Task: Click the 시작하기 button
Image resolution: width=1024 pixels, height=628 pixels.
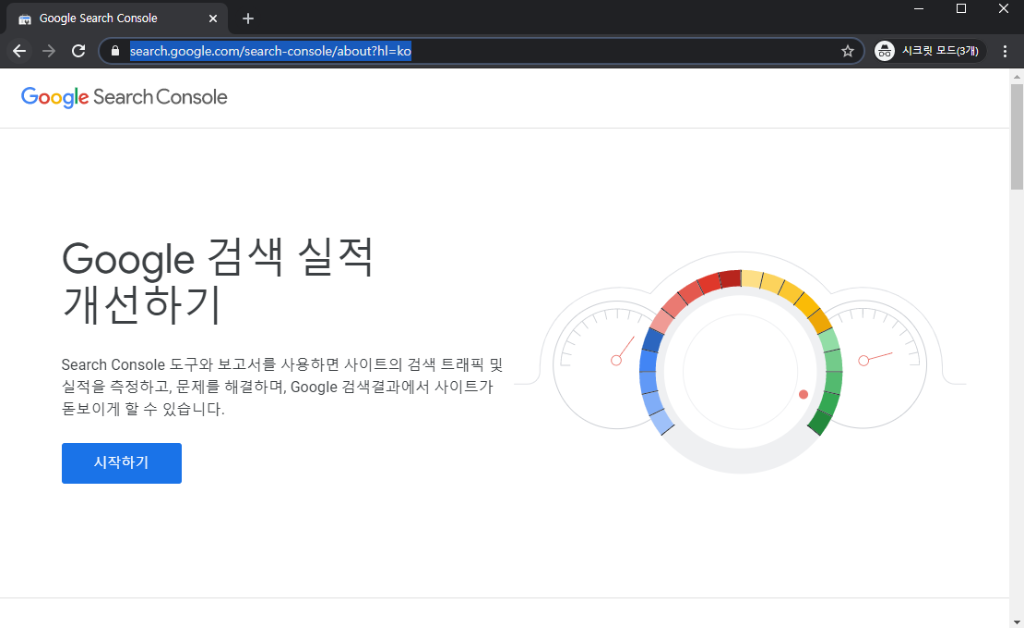Action: point(121,463)
